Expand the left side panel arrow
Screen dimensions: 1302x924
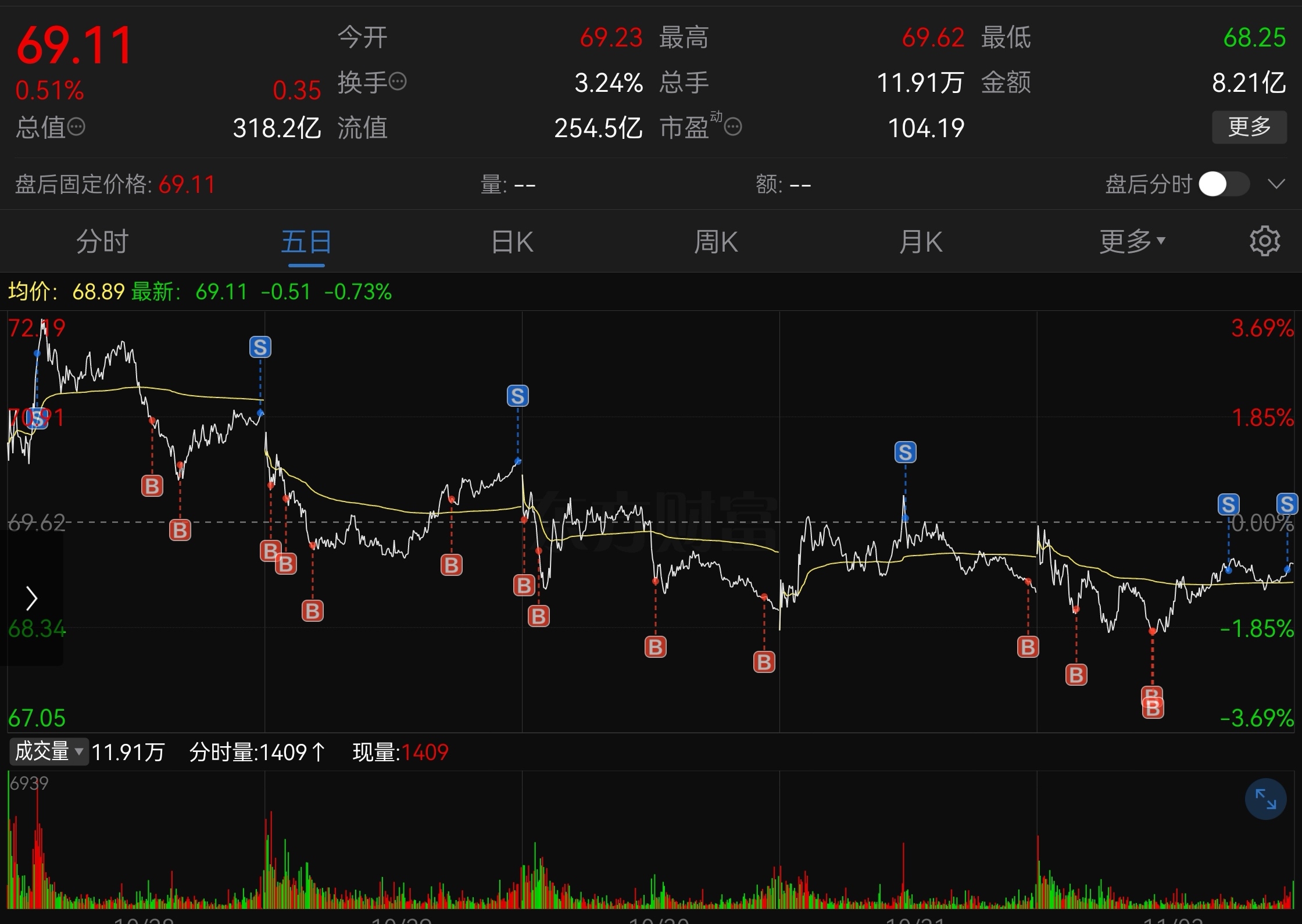tap(31, 599)
